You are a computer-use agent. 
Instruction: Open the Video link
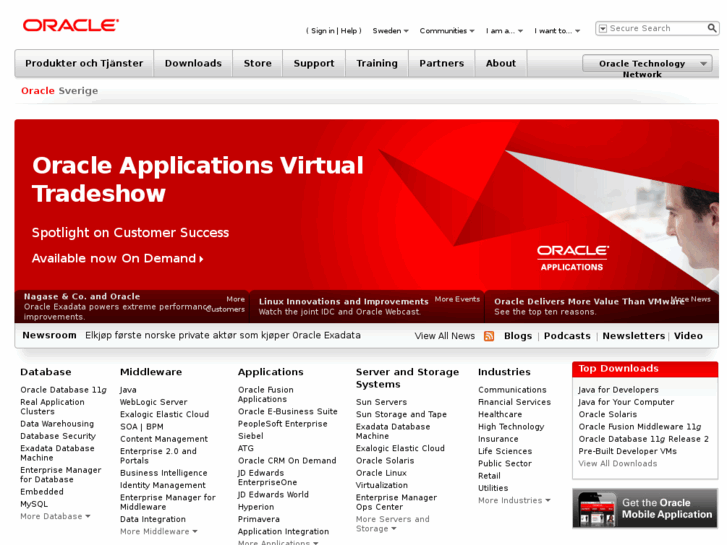point(688,336)
